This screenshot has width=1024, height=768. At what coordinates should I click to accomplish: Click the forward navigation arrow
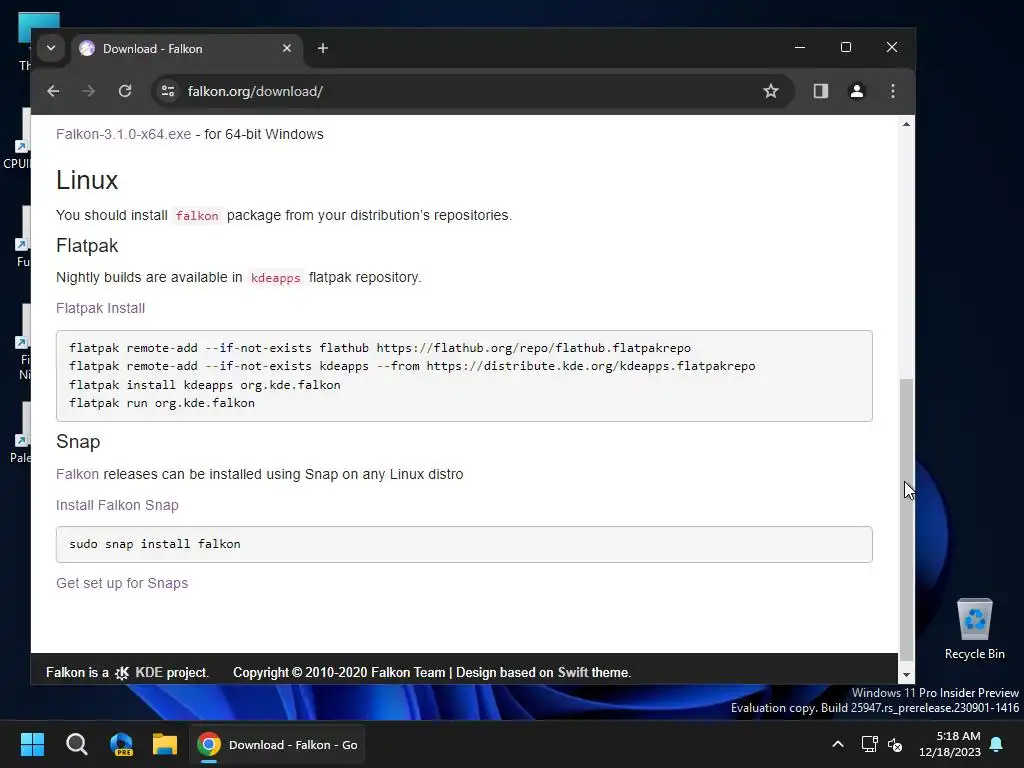point(89,91)
